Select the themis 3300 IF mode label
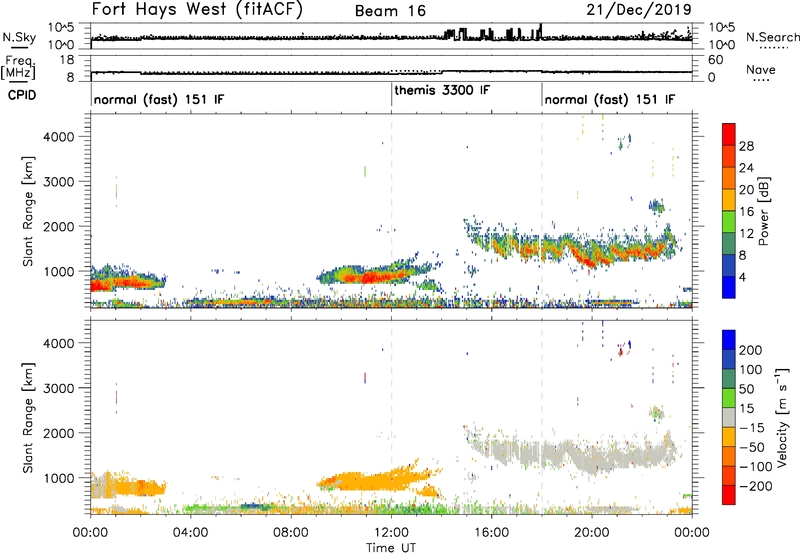Viewport: 800px width, 554px height. [442, 90]
